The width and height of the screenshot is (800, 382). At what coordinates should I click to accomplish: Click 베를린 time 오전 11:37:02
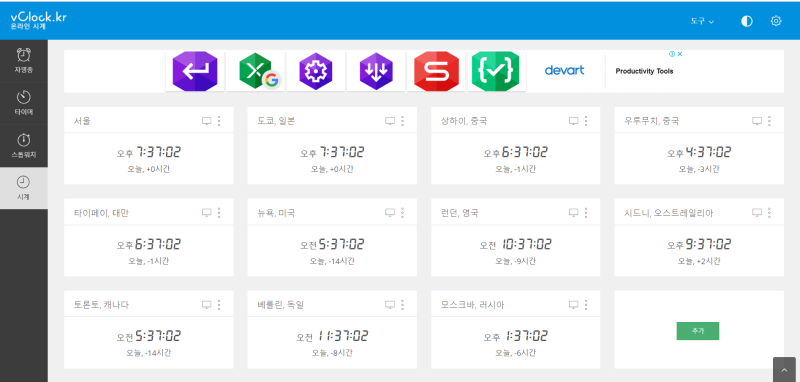(332, 336)
